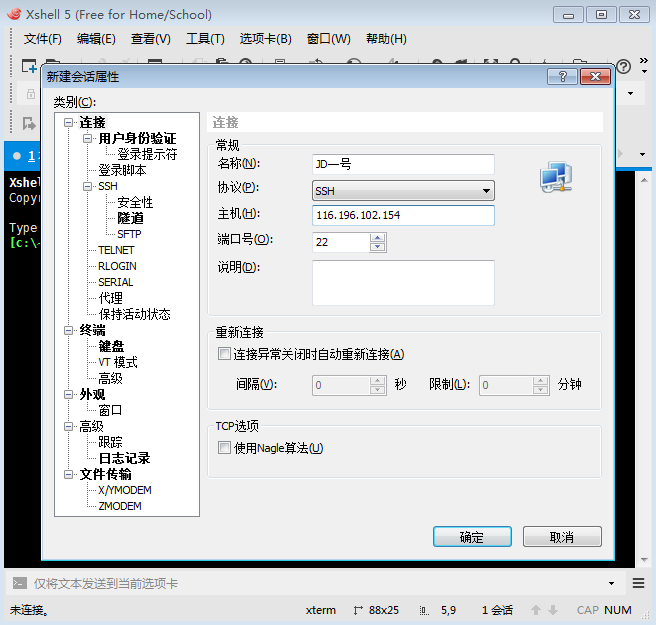The height and width of the screenshot is (625, 656).
Task: Click the dialog's question mark help button
Action: coord(562,77)
